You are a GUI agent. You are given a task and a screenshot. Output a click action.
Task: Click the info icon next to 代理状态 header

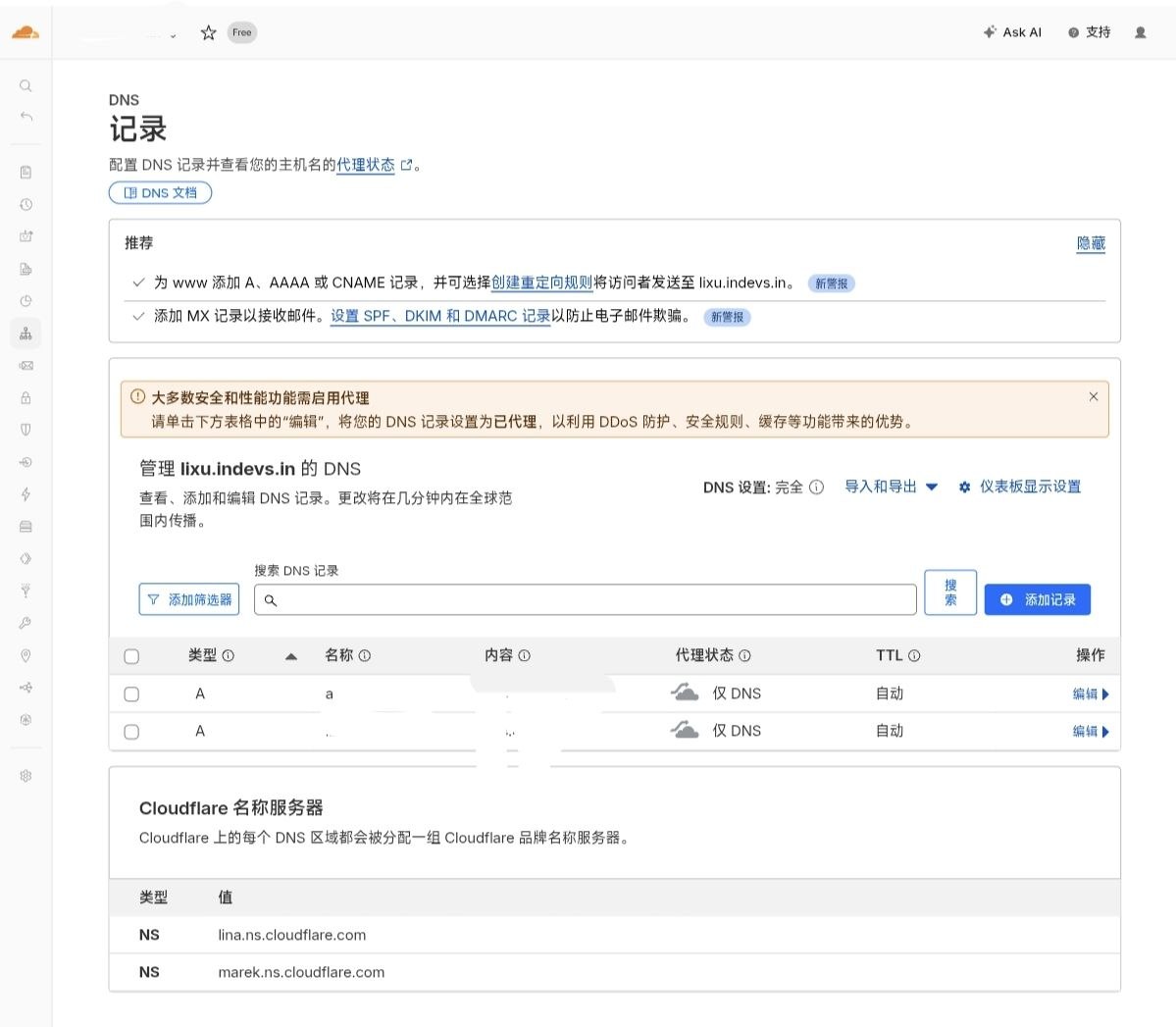(x=744, y=655)
